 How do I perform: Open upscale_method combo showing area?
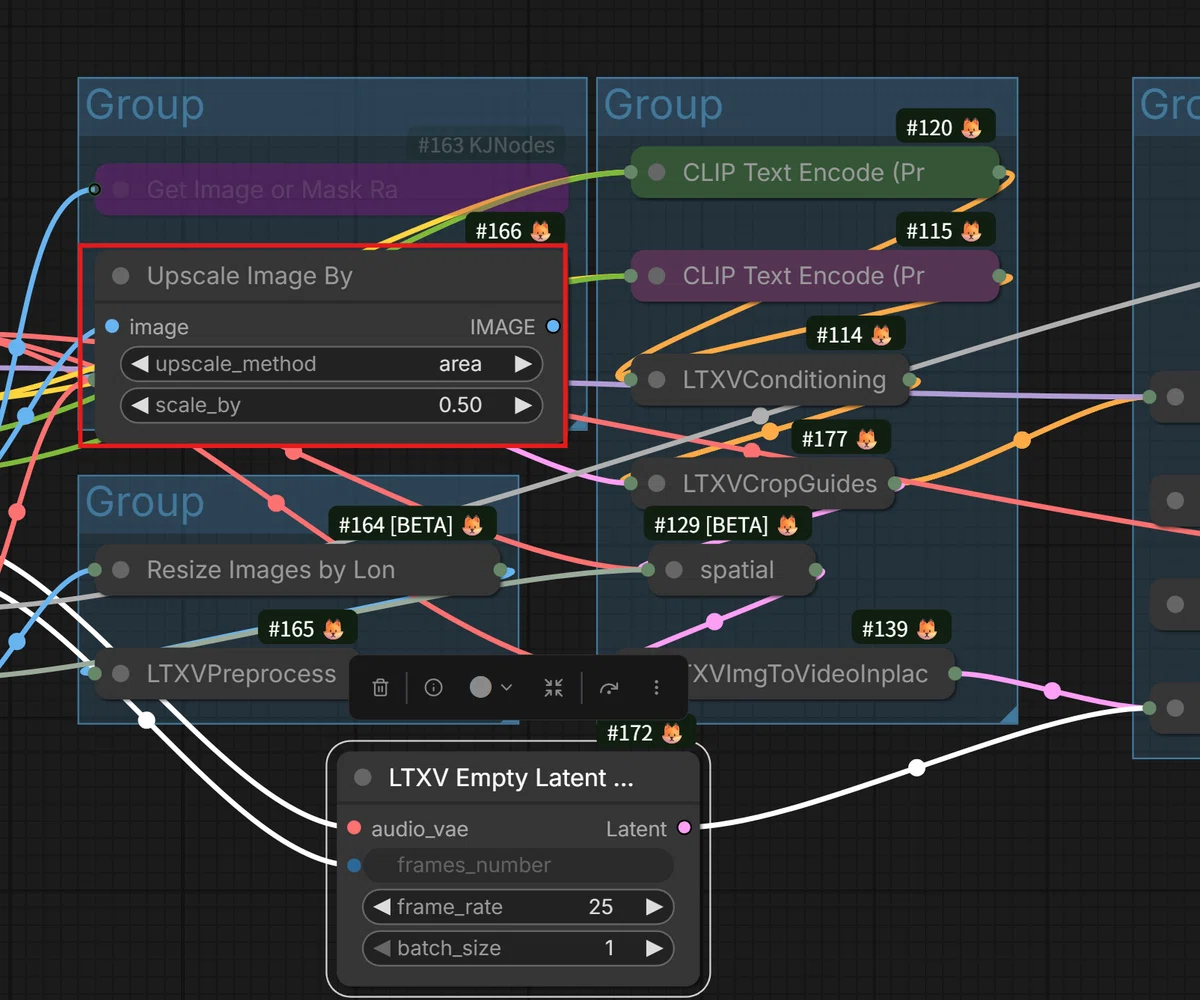(x=332, y=364)
